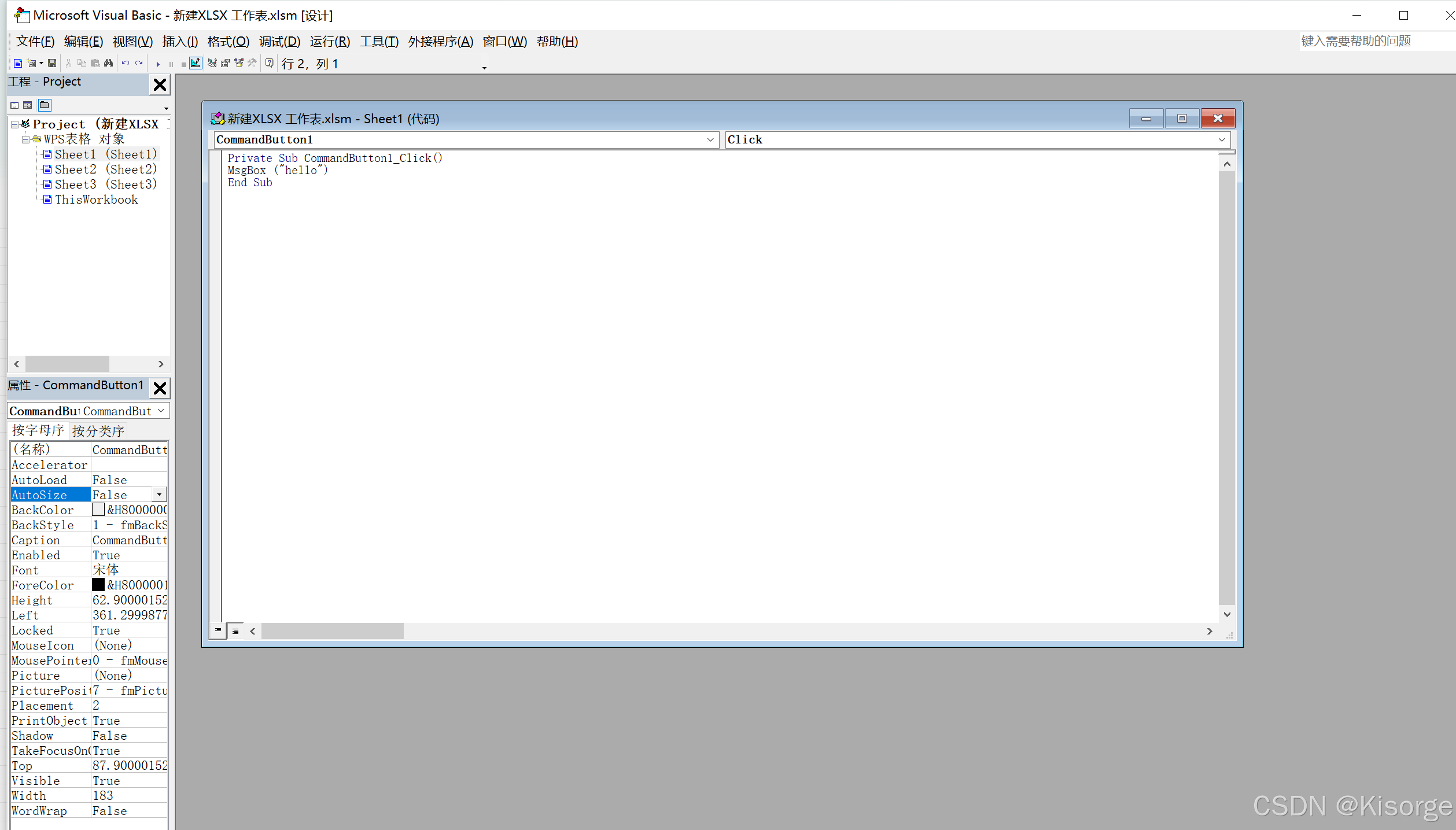
Task: Click the Undo arrow icon
Action: coord(125,64)
